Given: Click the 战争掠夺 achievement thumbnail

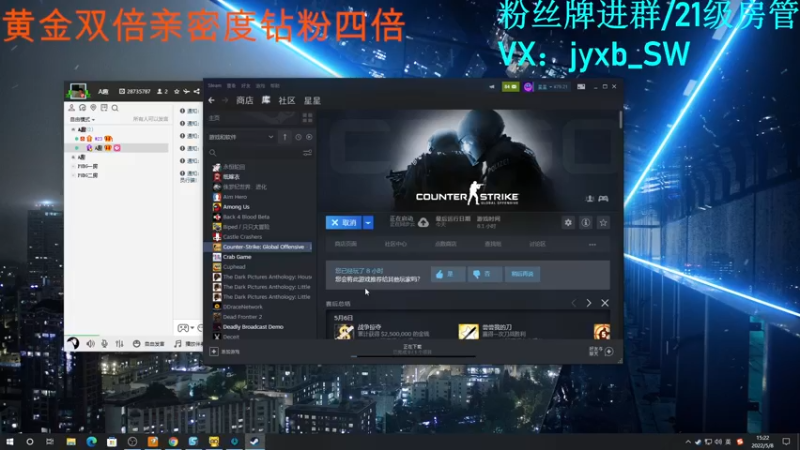Looking at the screenshot, I should tap(344, 332).
